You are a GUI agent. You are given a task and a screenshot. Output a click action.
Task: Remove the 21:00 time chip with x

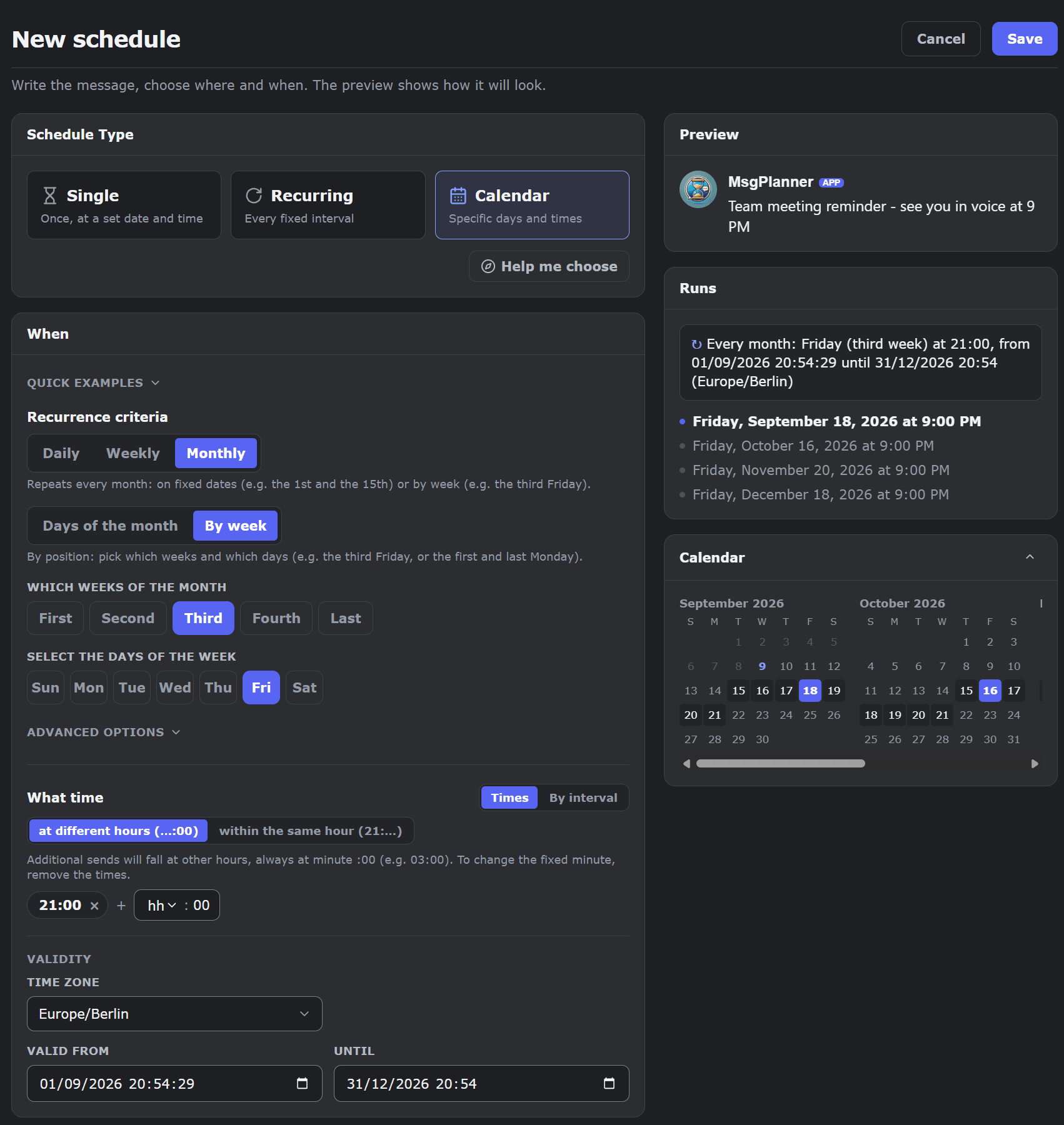point(94,906)
